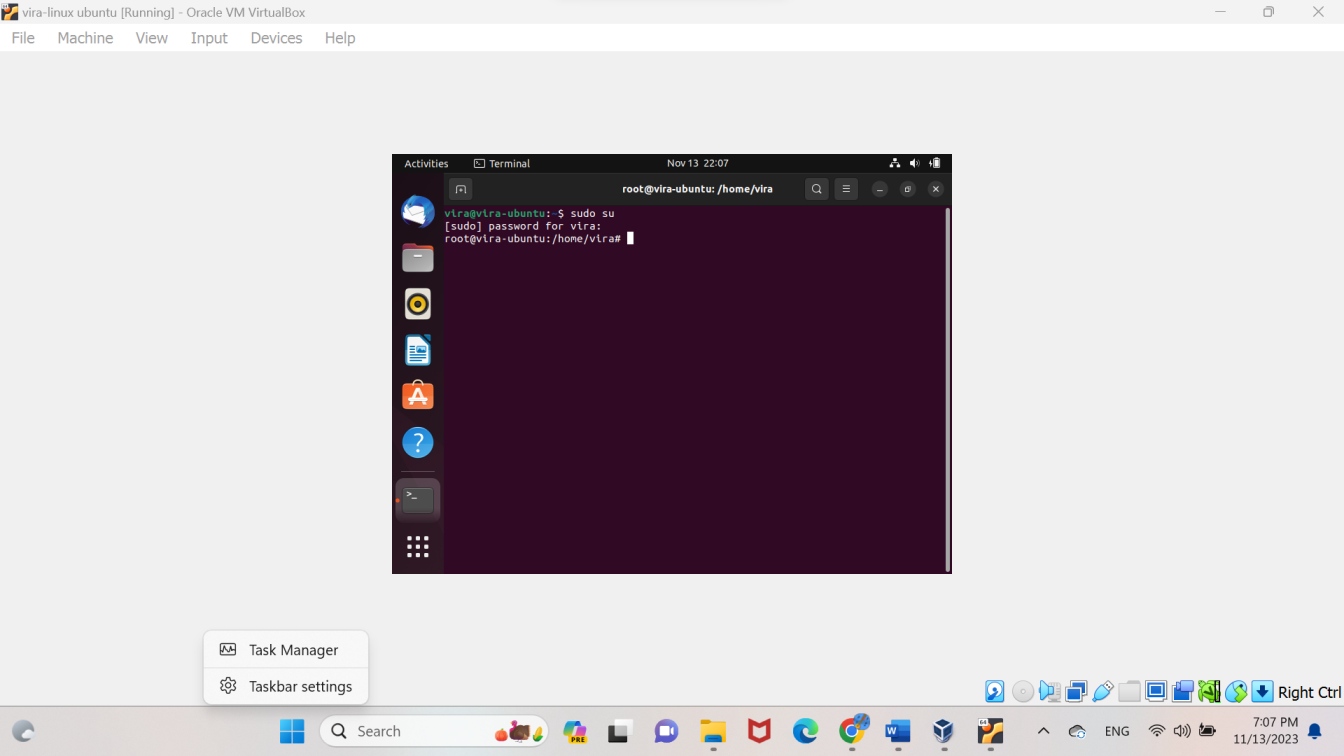Click the hard disk activity indicator
The height and width of the screenshot is (756, 1344).
(995, 691)
